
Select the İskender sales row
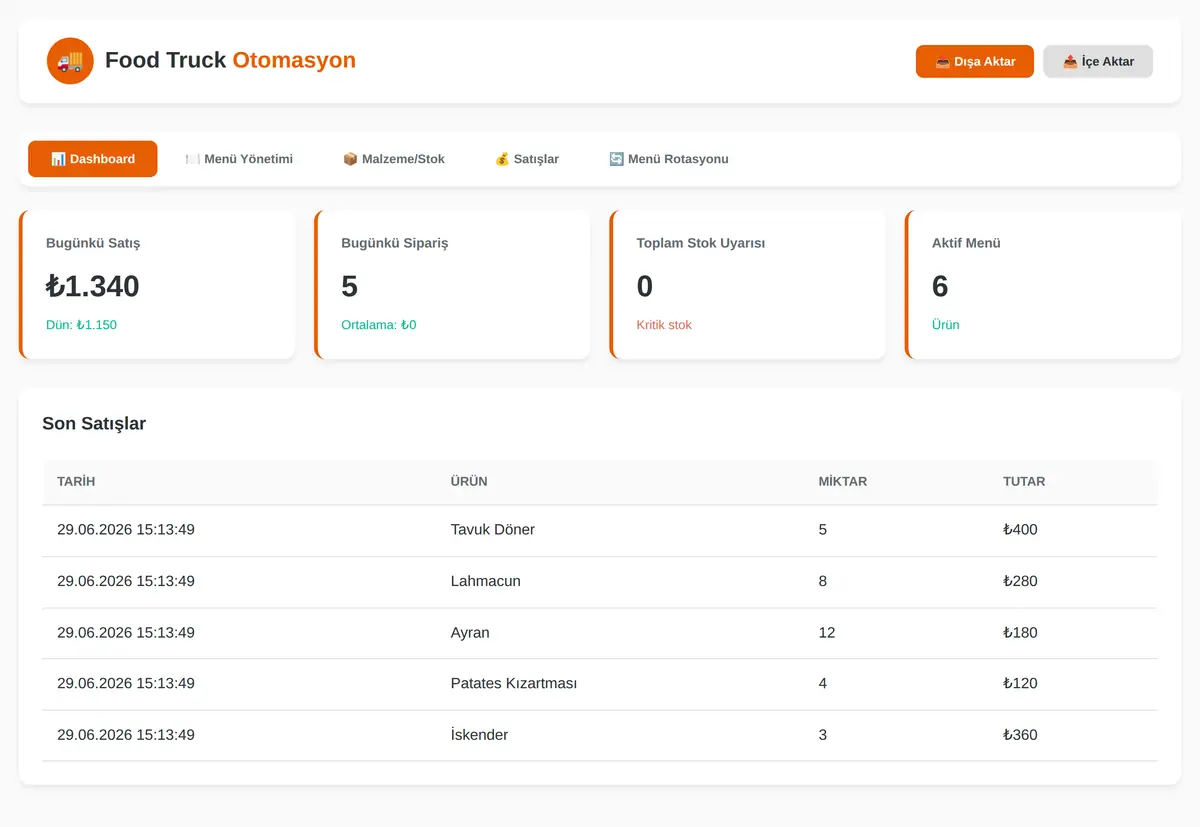pos(600,735)
